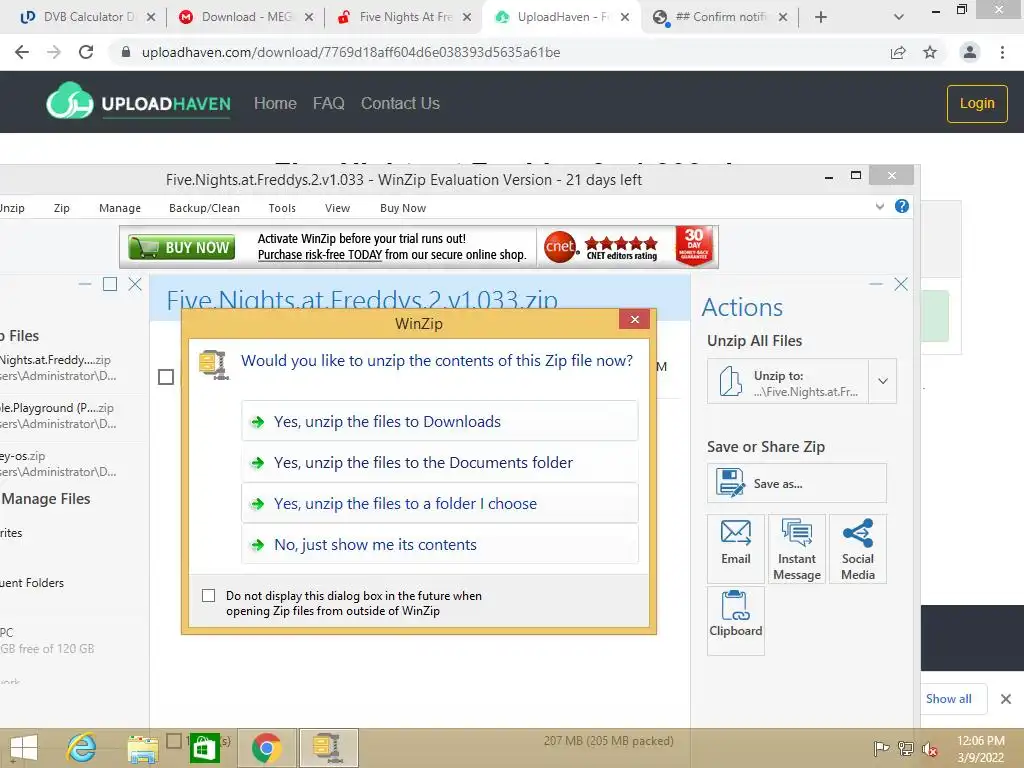Switch to Five Nights At Freddy's tab
This screenshot has height=768, width=1024.
[403, 17]
